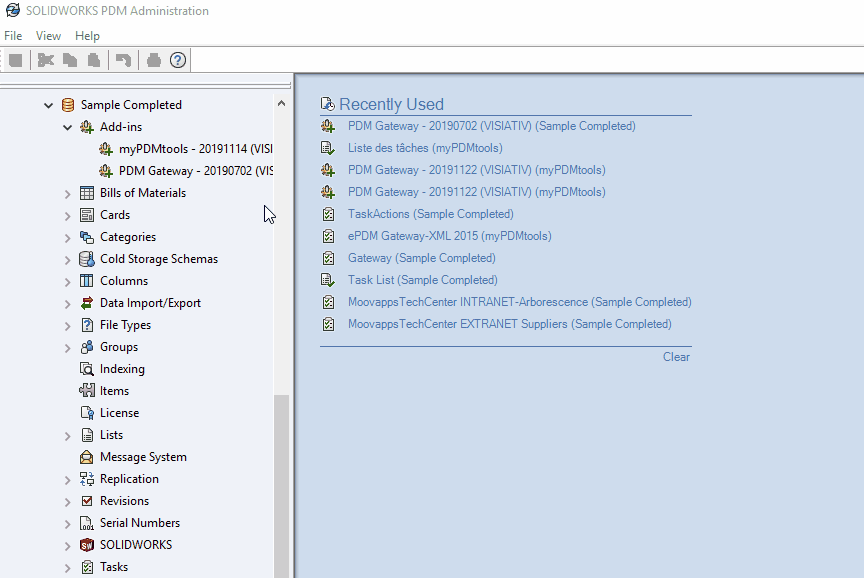Click the Indexing magnifier icon in tree

[87, 369]
